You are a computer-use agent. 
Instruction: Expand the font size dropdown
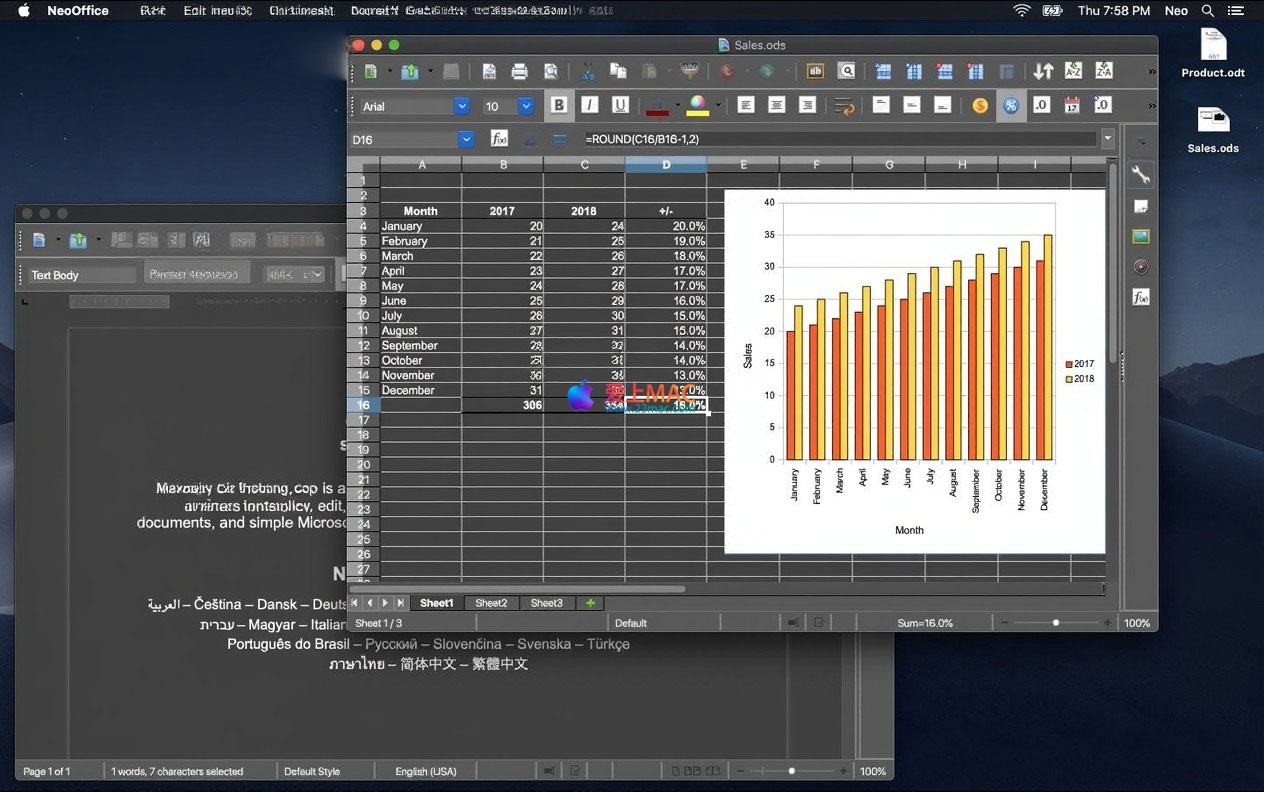525,106
